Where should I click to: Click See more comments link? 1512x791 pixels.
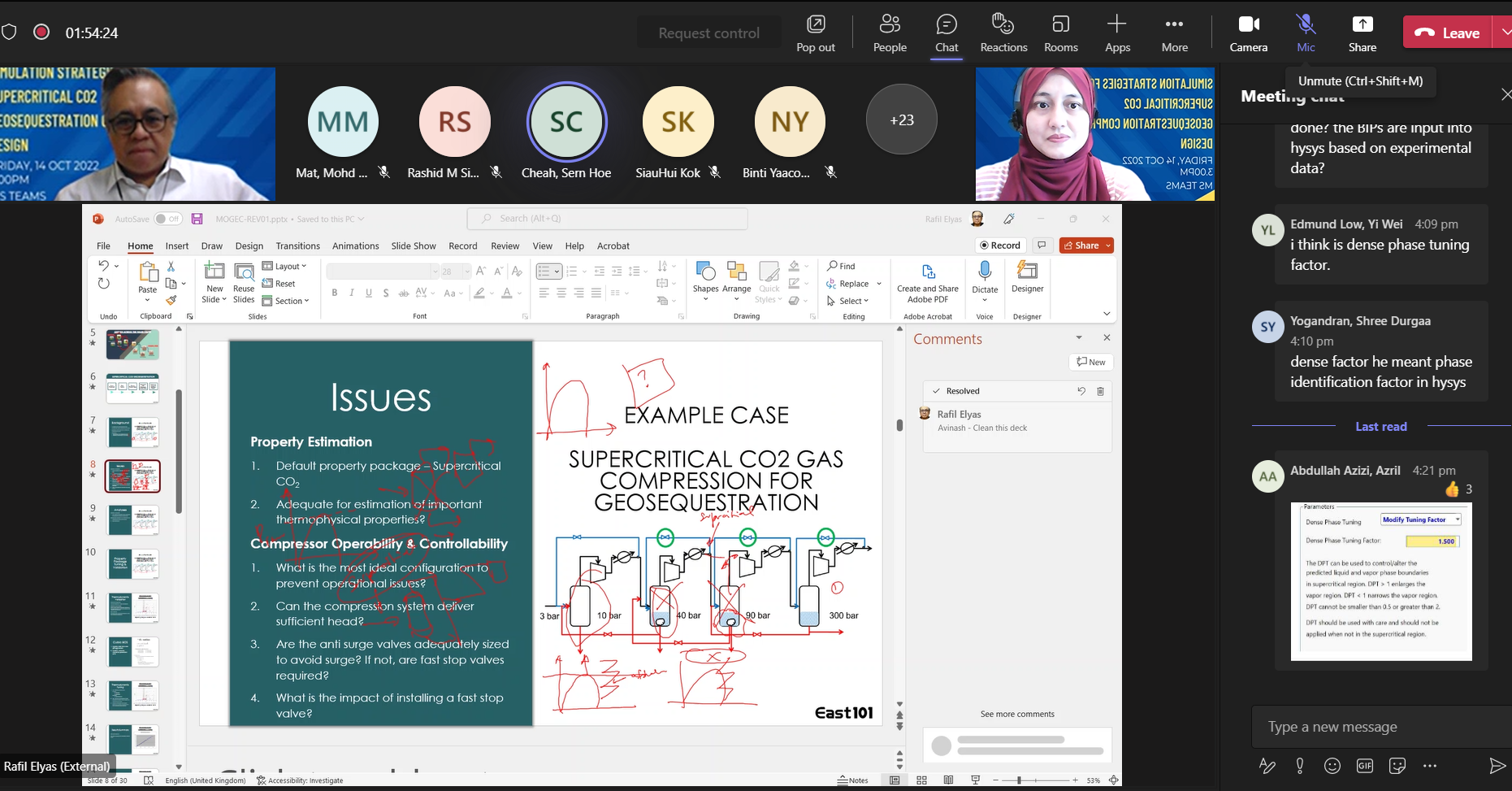click(x=1017, y=714)
